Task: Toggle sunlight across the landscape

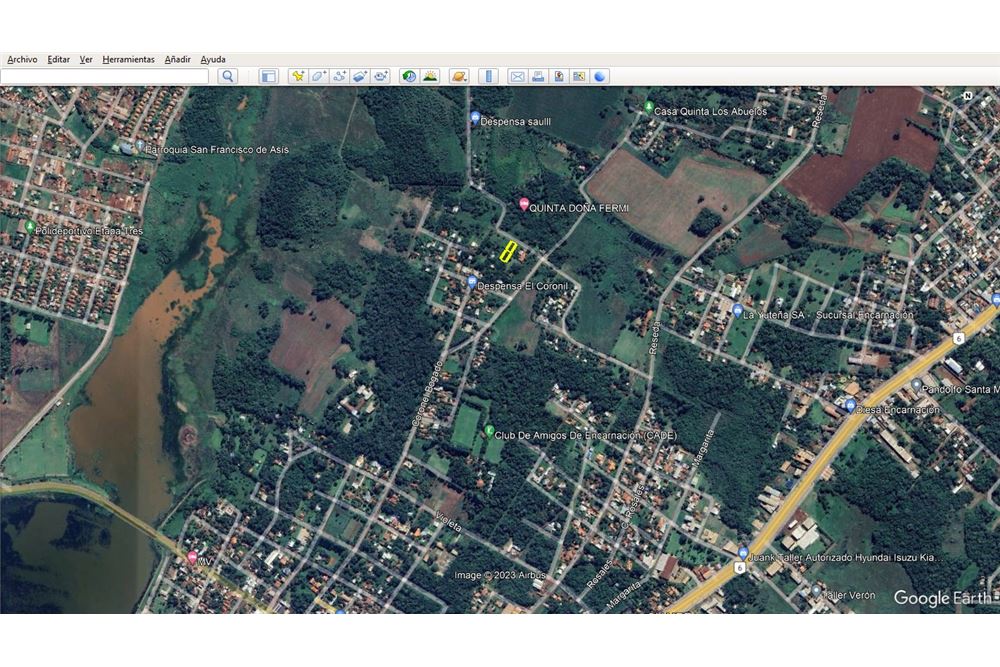Action: pos(430,77)
